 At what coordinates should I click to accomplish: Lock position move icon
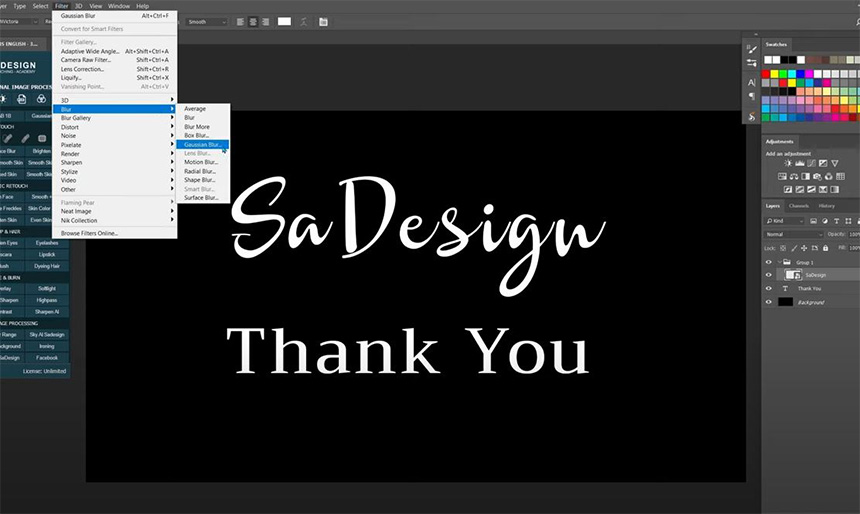(804, 248)
